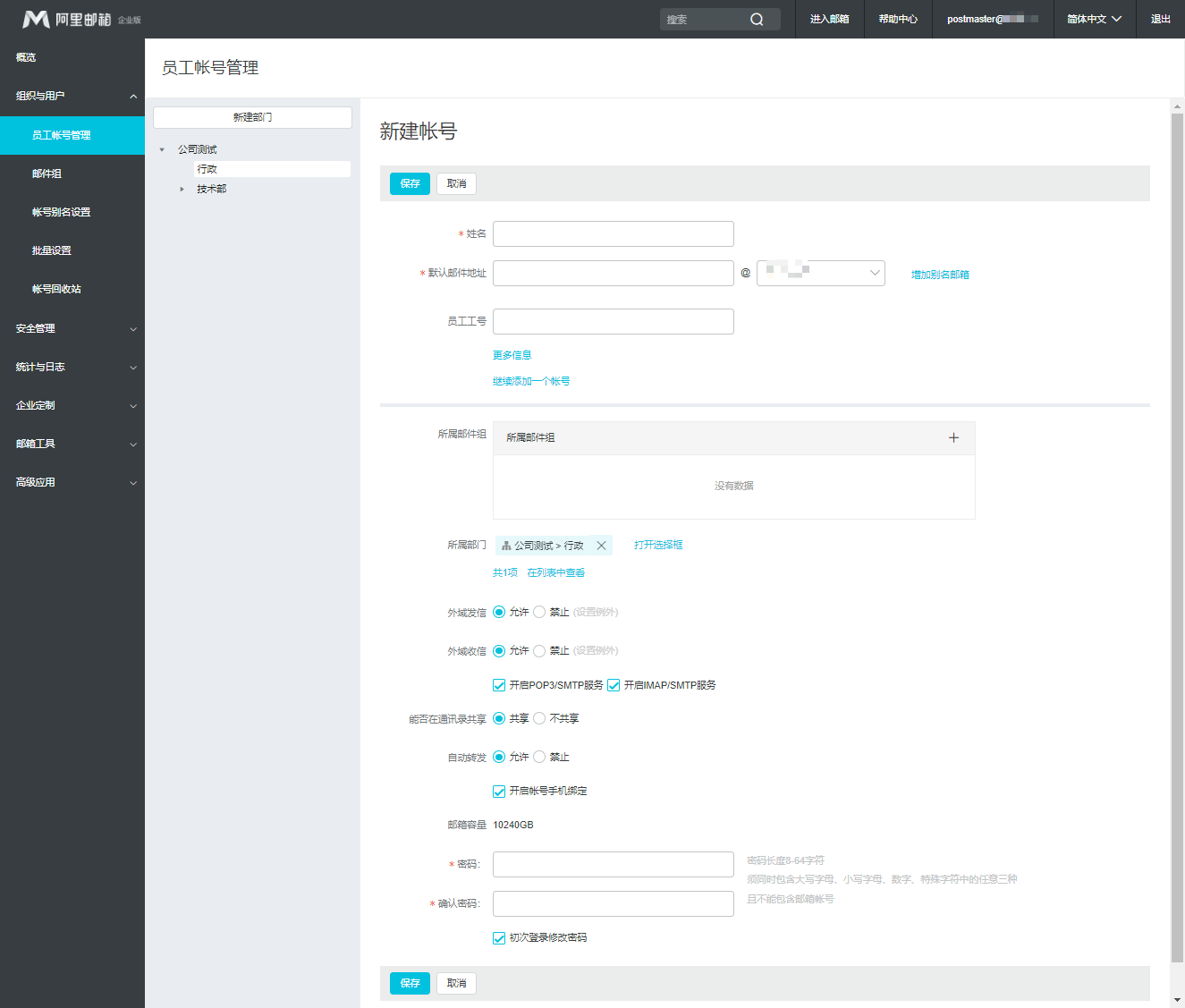The image size is (1185, 1008).
Task: Uncheck 开启IMAP/SMTP服务 checkbox
Action: tap(614, 685)
